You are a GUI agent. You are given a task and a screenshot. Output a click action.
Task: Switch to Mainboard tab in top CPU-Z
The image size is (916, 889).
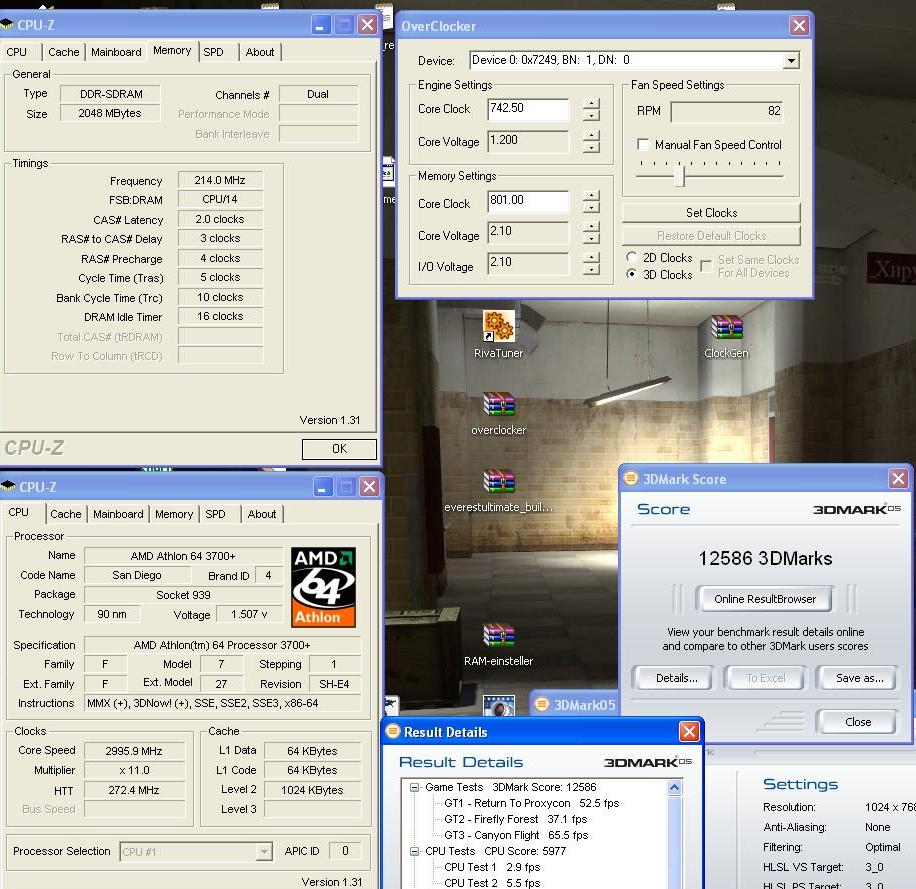coord(116,52)
